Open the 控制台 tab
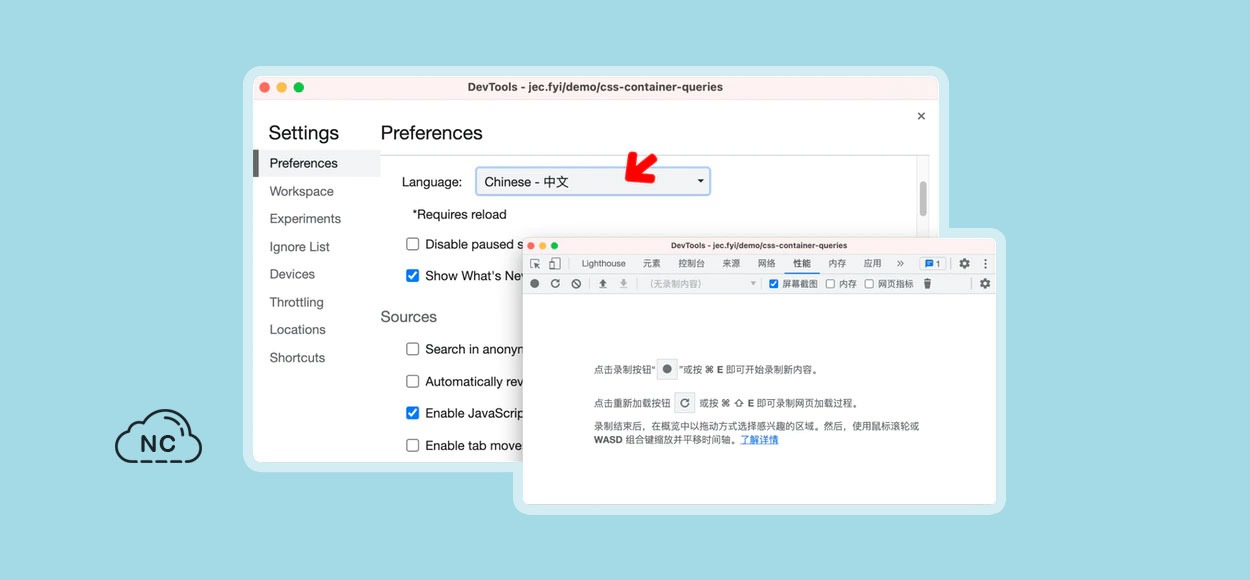1250x580 pixels. click(692, 264)
